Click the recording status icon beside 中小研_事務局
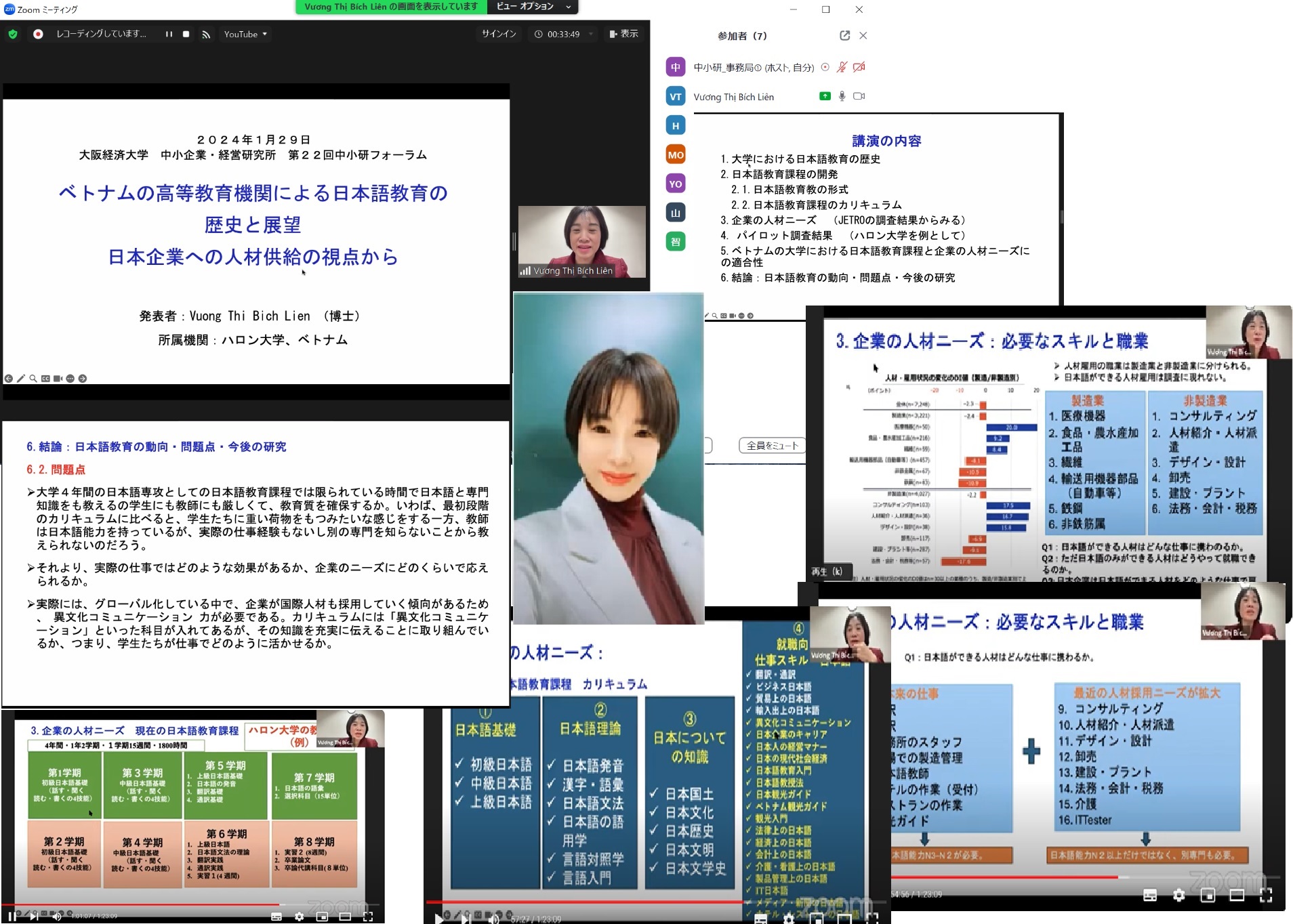This screenshot has height=924, width=1293. (x=825, y=67)
